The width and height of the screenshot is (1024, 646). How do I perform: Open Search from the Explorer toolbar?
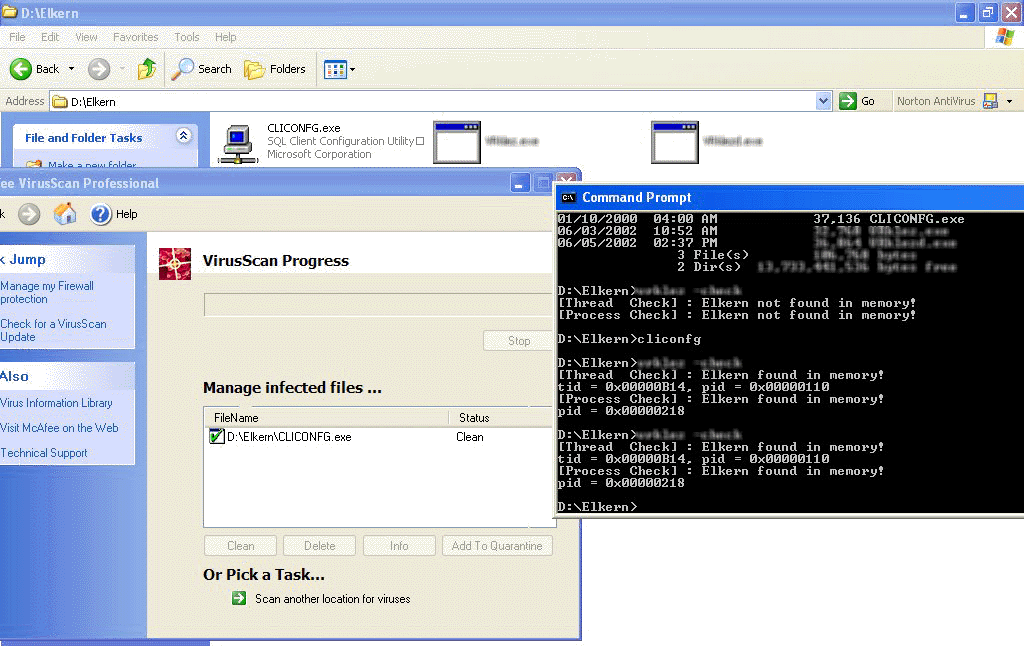201,69
